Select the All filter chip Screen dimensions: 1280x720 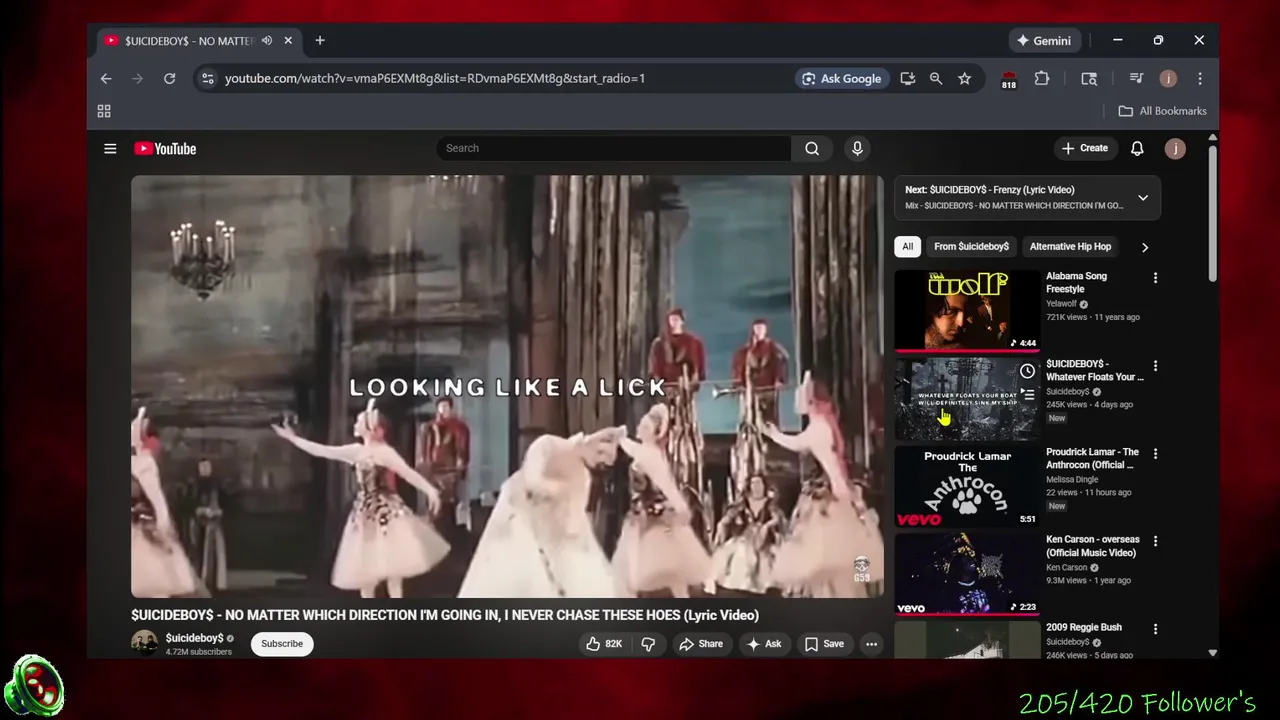(x=907, y=246)
